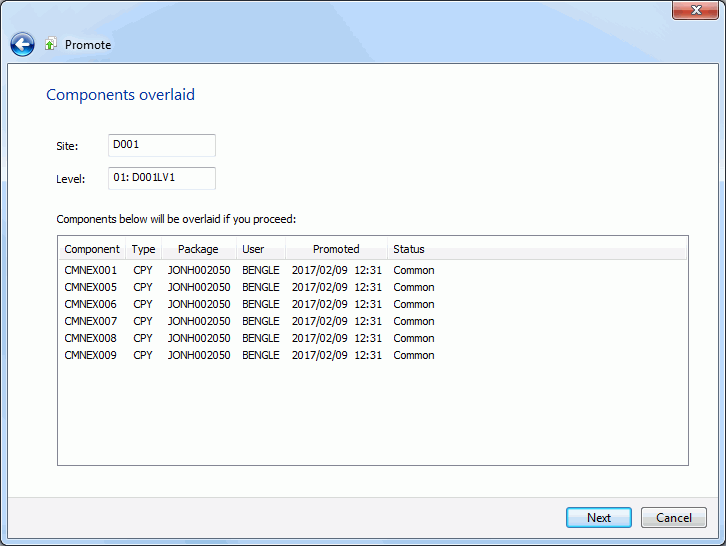726x546 pixels.
Task: Click the 12:31 time in CMNEX005 row
Action: tap(368, 287)
